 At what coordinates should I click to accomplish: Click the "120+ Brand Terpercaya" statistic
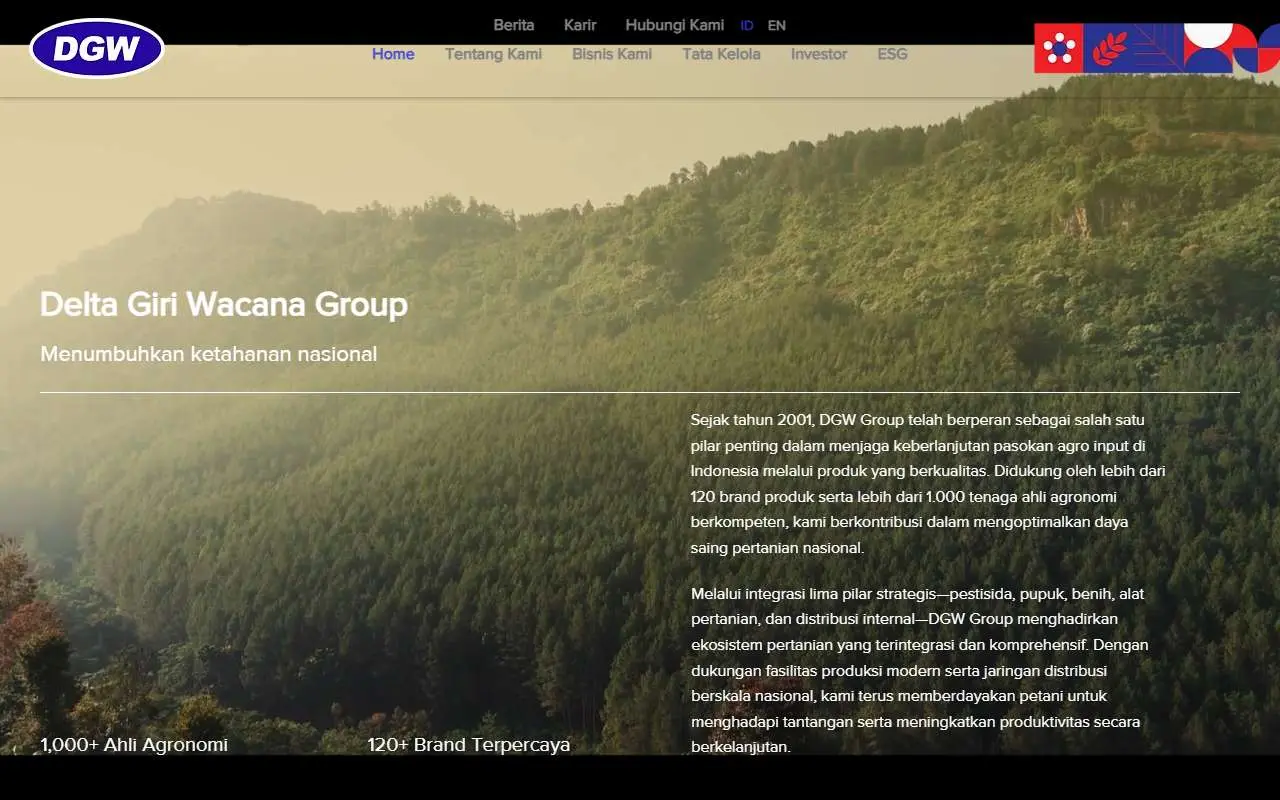469,744
